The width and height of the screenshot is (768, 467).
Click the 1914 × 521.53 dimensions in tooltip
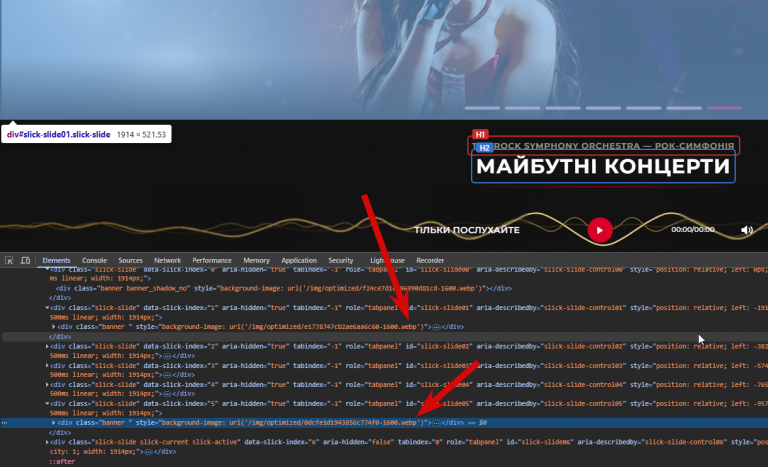pos(141,134)
